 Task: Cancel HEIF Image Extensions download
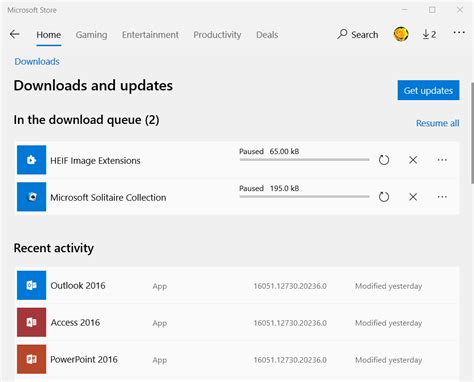(413, 160)
